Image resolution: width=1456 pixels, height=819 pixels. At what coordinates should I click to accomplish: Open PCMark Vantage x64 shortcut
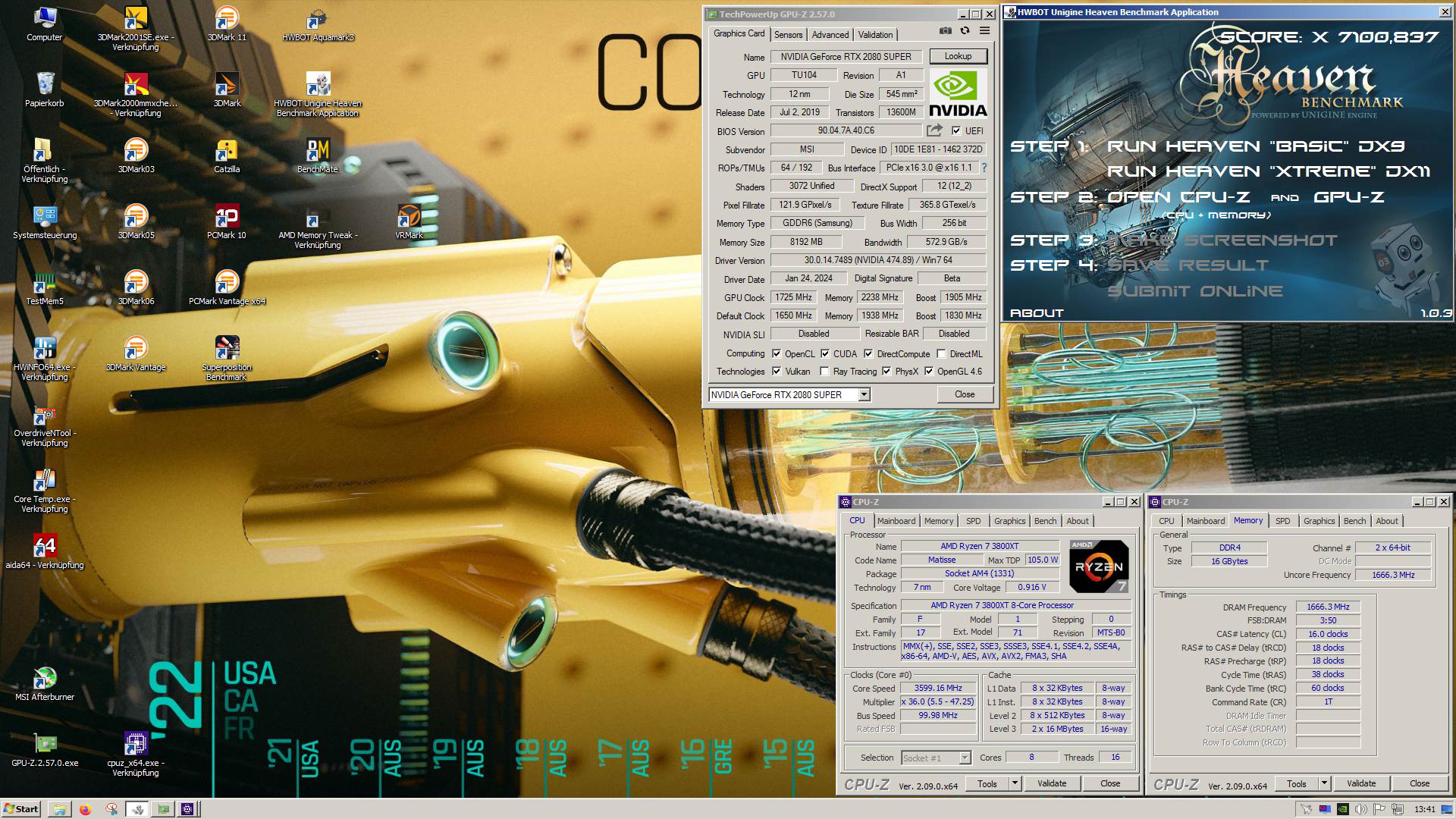pos(227,287)
